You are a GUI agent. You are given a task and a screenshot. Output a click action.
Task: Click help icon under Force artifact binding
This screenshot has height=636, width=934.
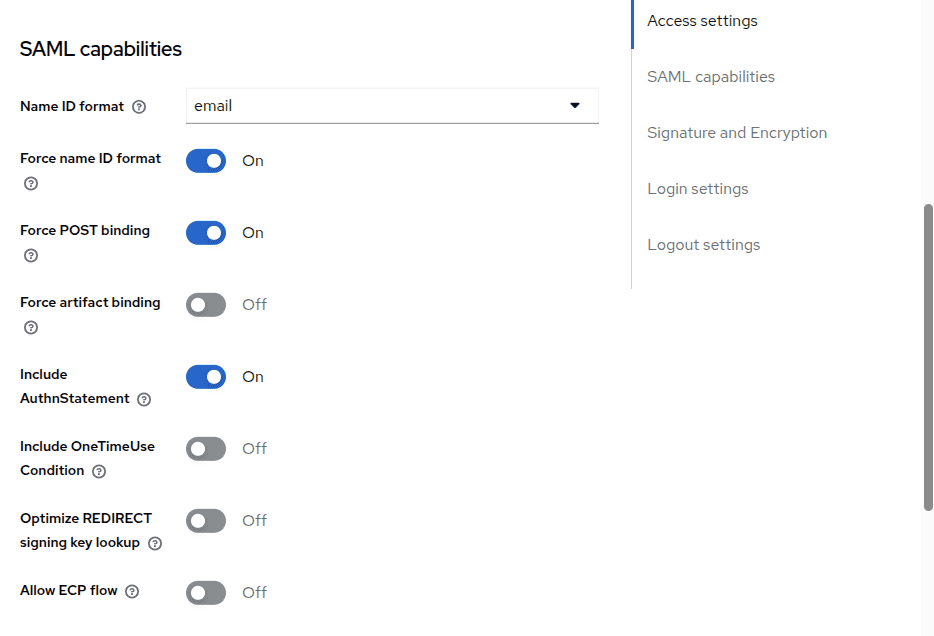pyautogui.click(x=31, y=328)
